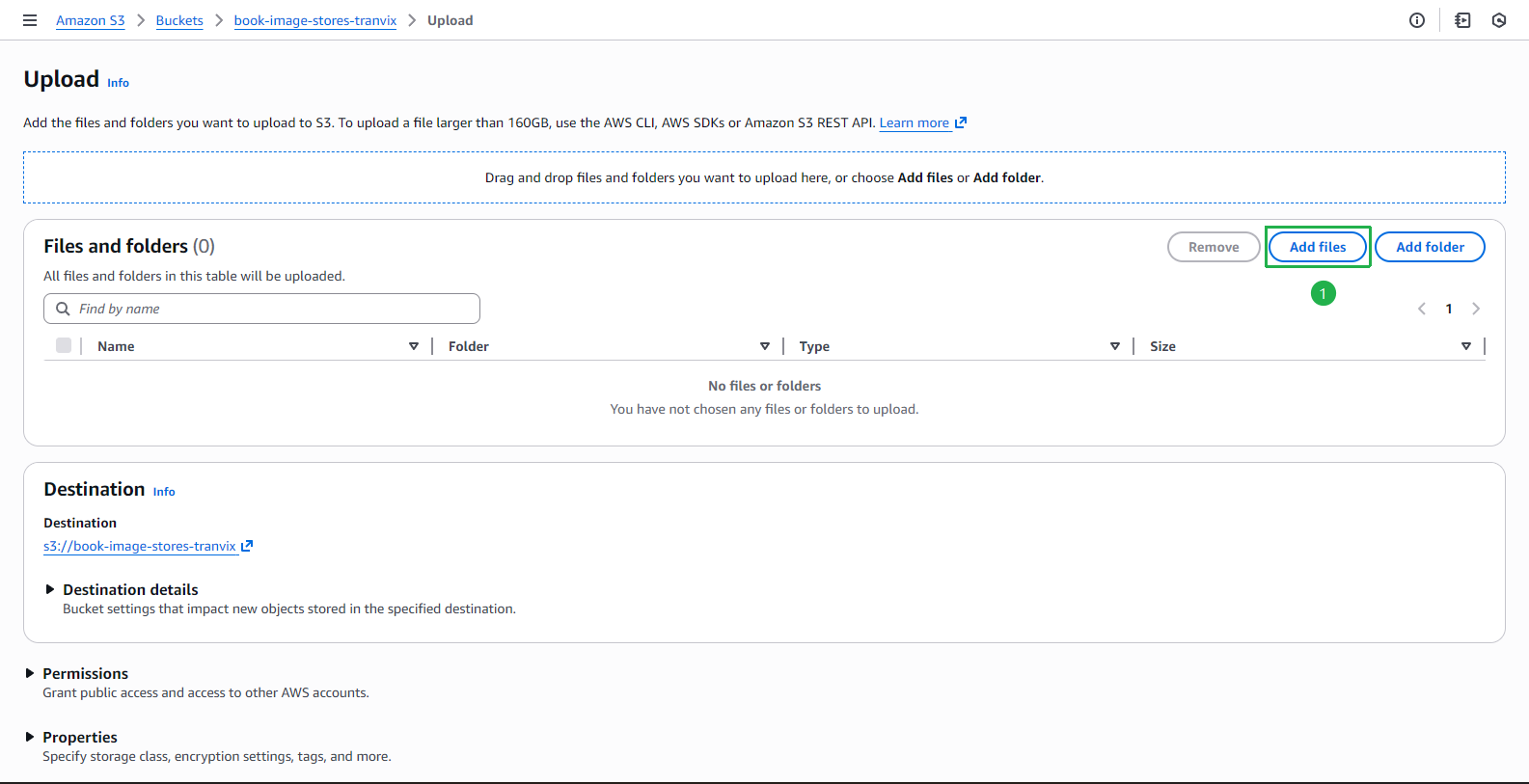Click the Name column header
The image size is (1529, 784).
click(x=116, y=346)
